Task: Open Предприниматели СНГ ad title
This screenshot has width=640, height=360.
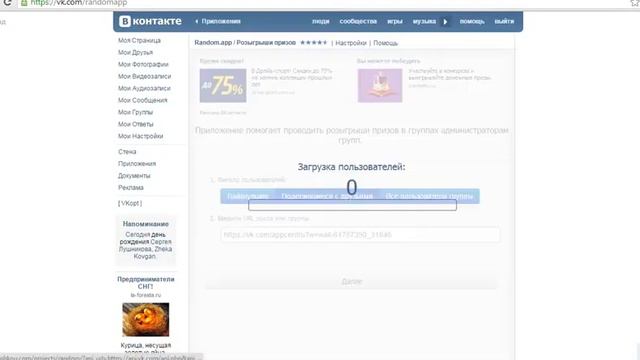Action: pos(146,283)
